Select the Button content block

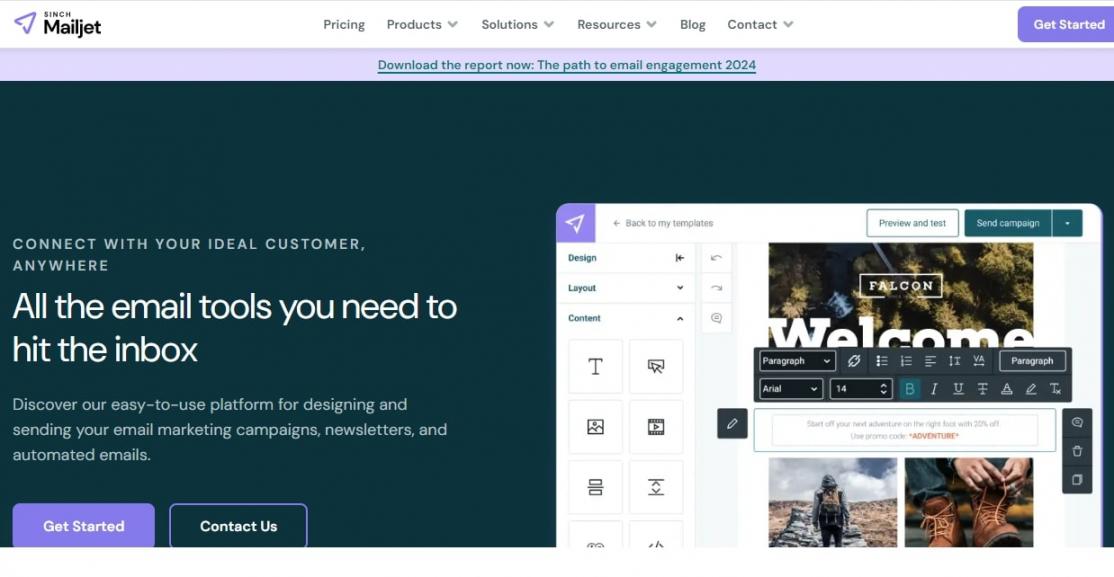coord(656,367)
